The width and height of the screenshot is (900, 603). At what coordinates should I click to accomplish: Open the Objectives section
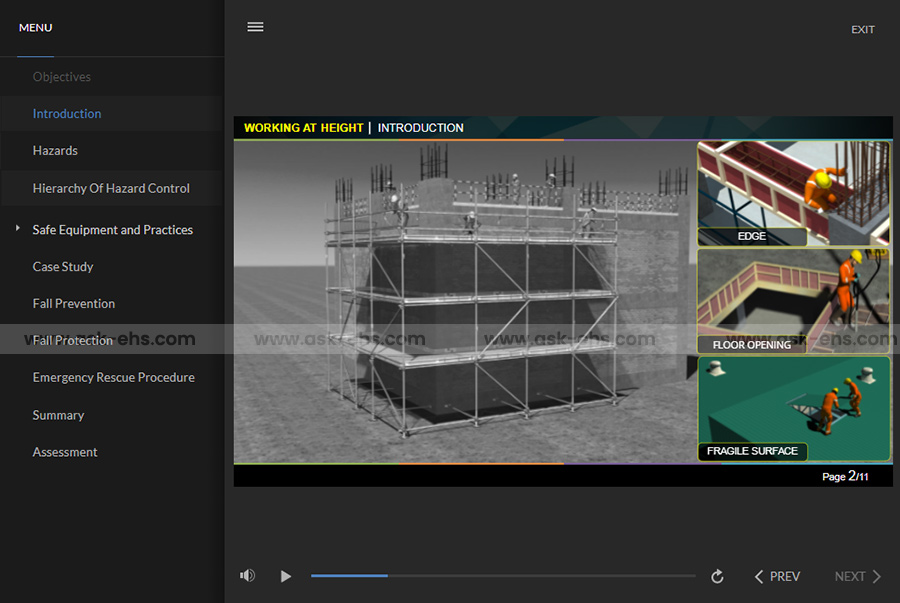[61, 77]
